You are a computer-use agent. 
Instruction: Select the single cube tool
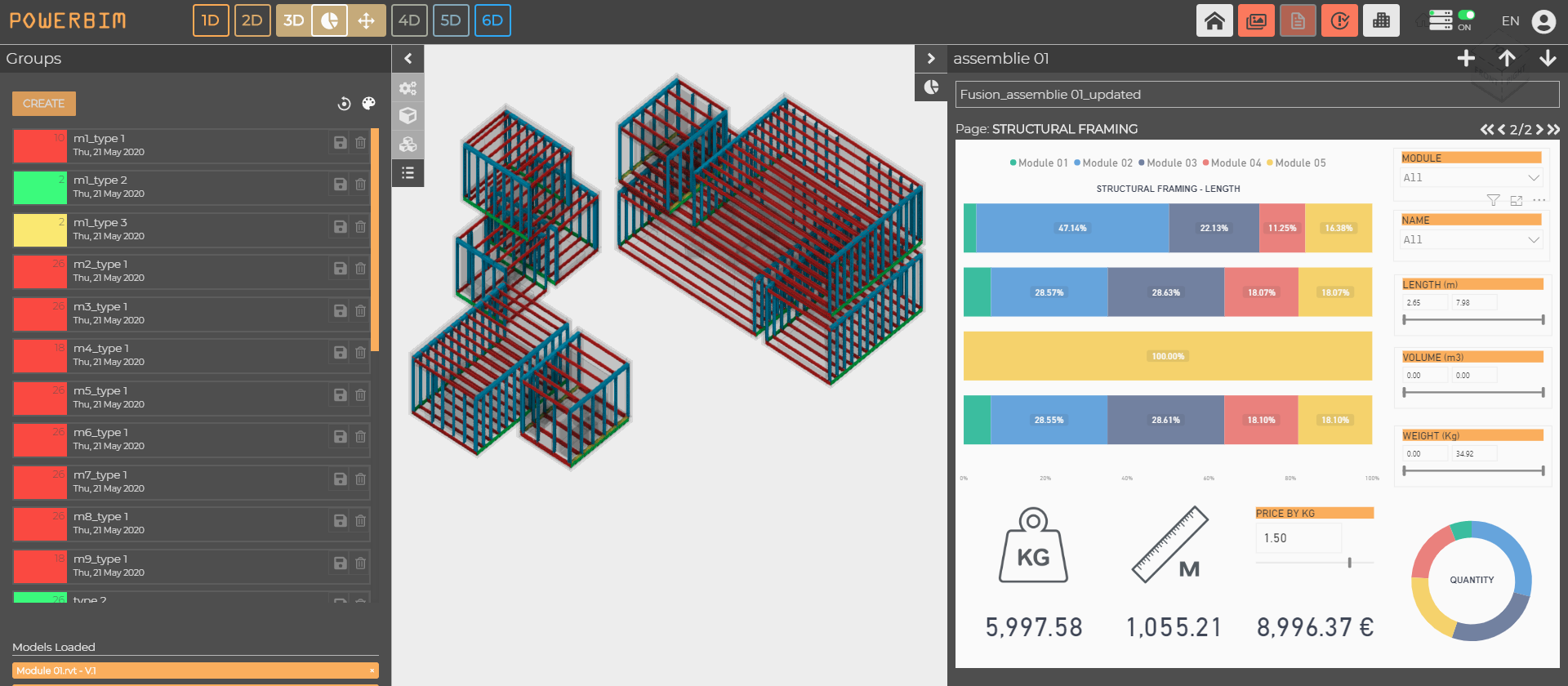408,116
